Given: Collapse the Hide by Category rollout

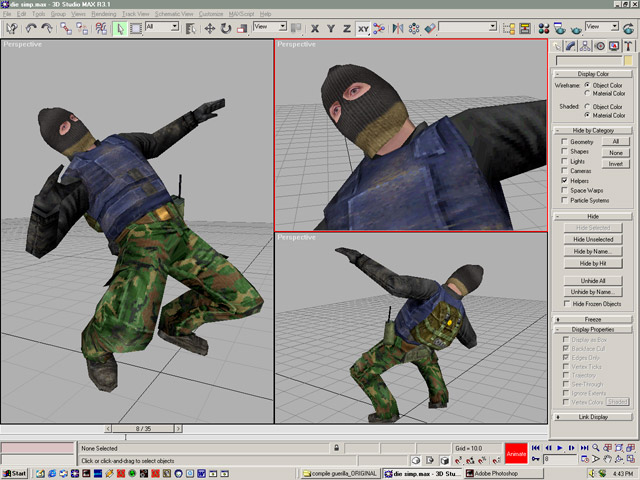Looking at the screenshot, I should pyautogui.click(x=593, y=130).
